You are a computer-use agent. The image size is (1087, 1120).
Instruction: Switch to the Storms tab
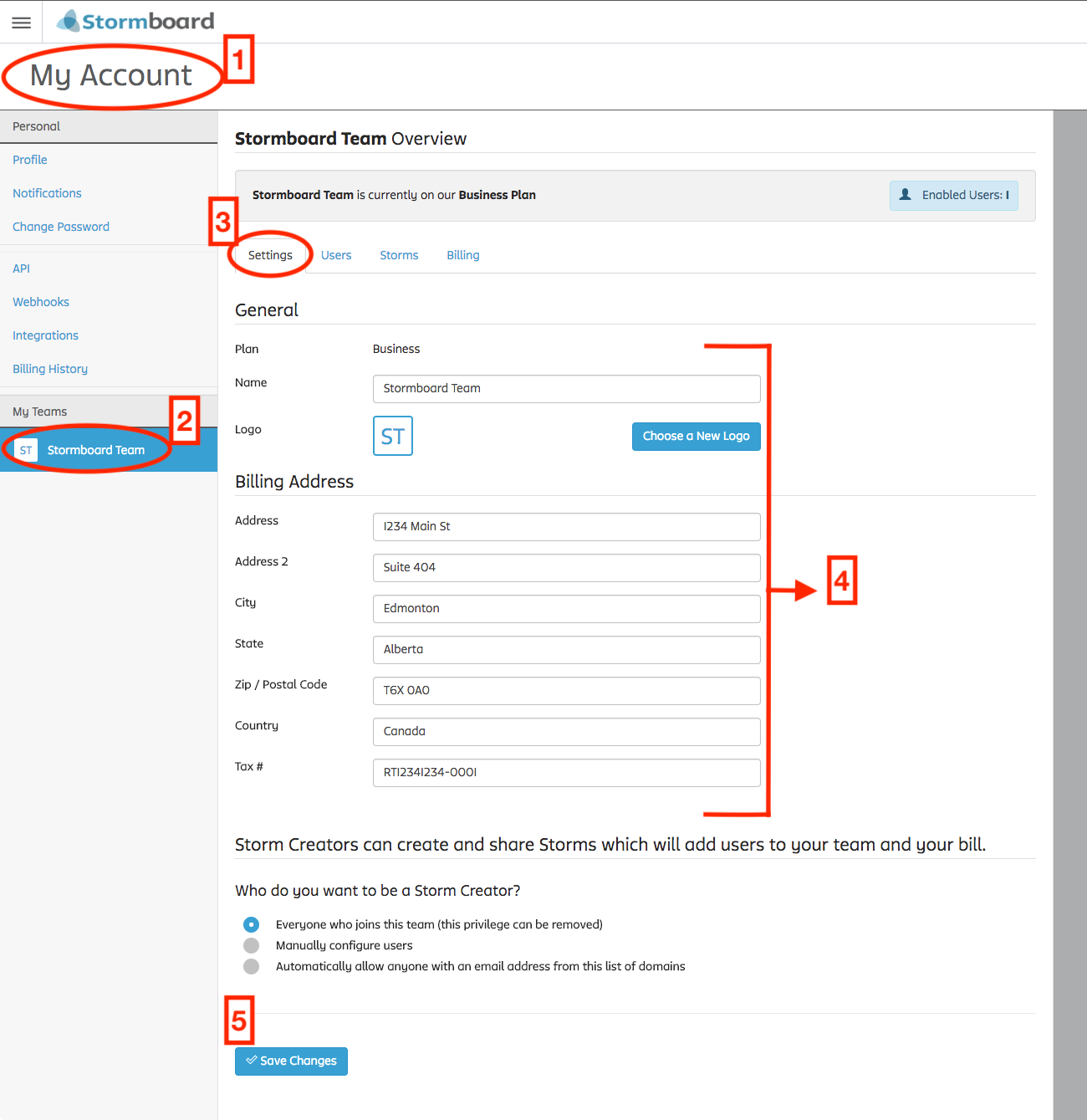[399, 255]
